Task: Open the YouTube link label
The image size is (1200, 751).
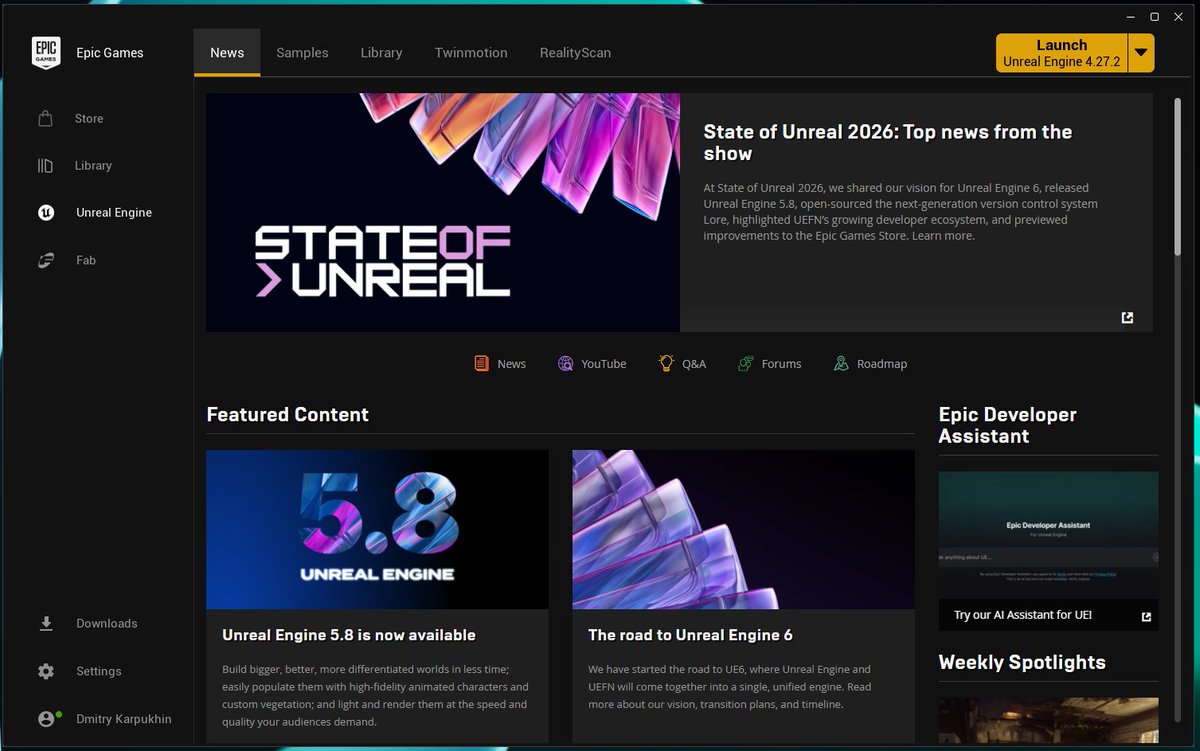Action: pos(604,364)
